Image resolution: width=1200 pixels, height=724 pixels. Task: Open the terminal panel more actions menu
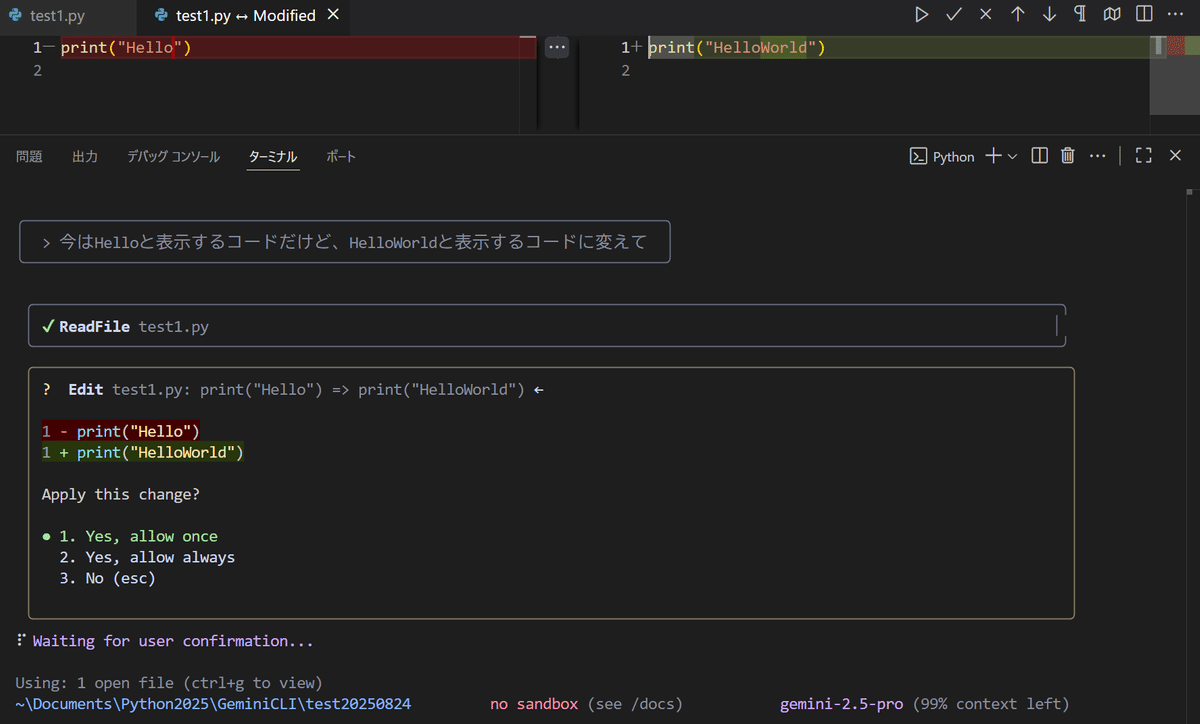[x=1097, y=156]
